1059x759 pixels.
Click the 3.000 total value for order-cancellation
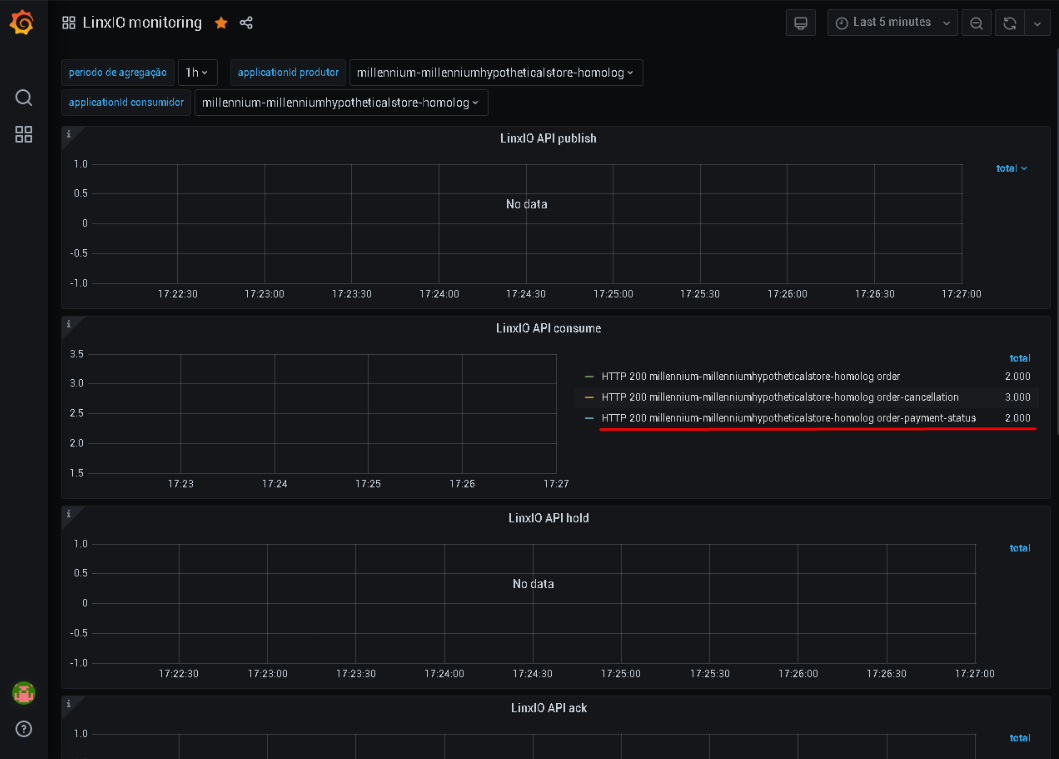[1018, 397]
